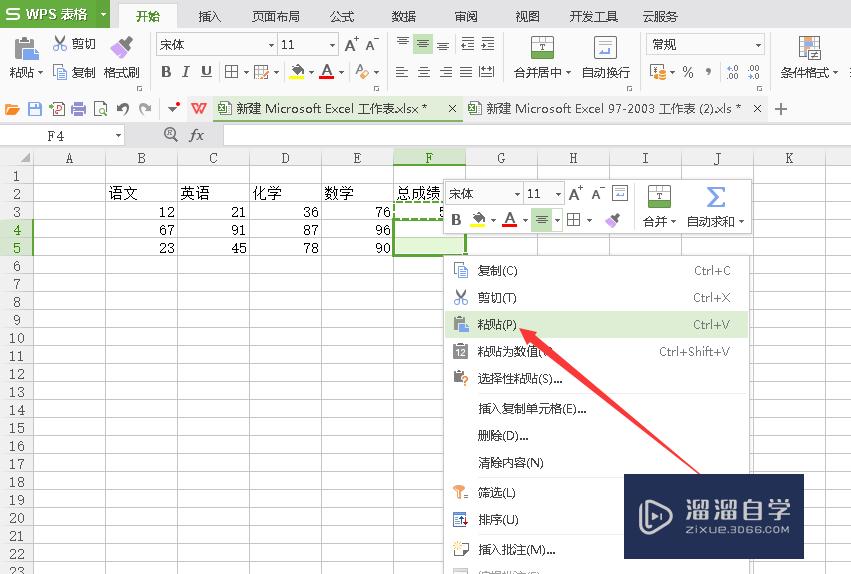Click the Cut scissors icon in ribbon
Viewport: 851px width, 574px height.
click(x=60, y=43)
